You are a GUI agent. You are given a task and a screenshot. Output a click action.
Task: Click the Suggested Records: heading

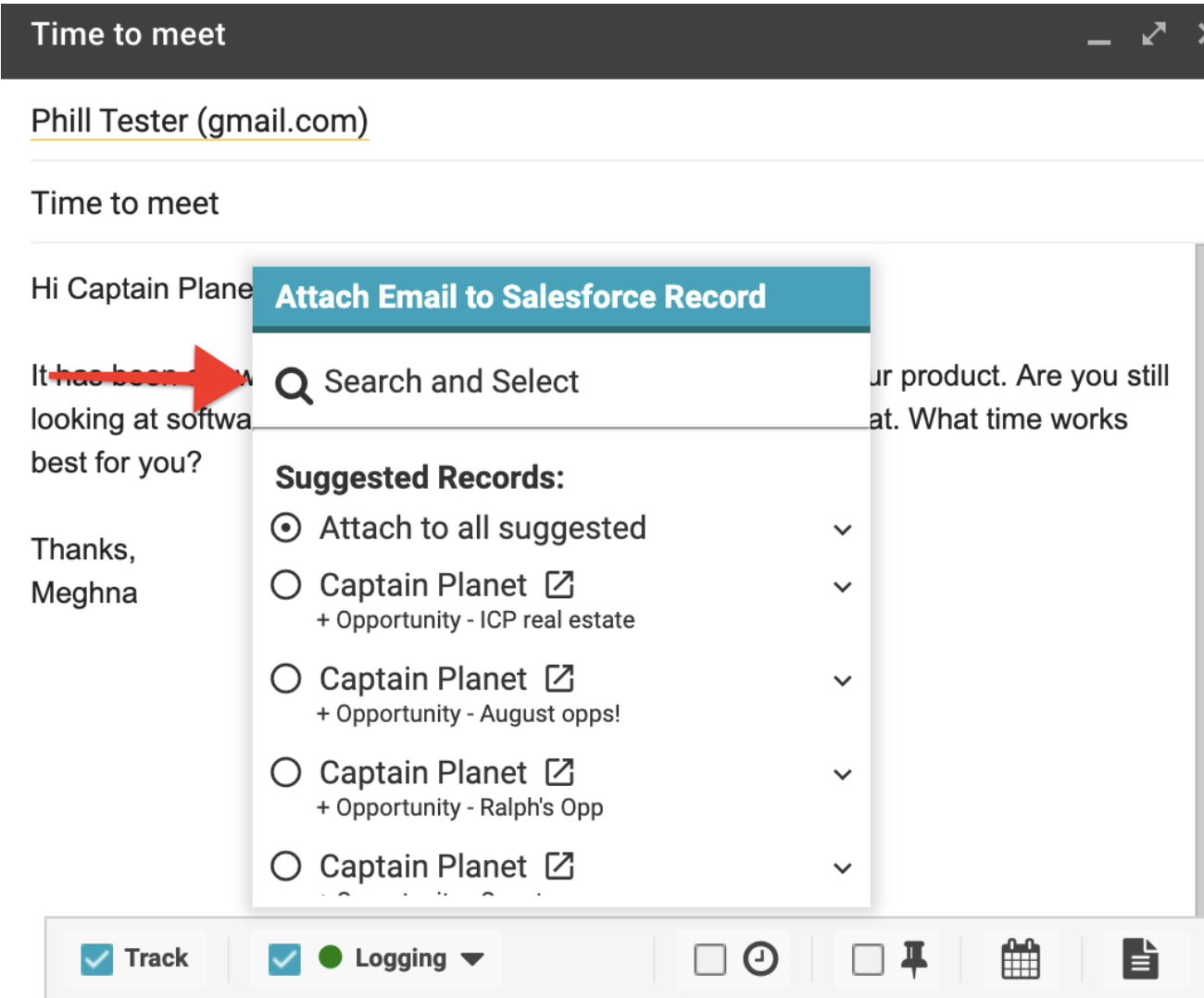pyautogui.click(x=420, y=478)
